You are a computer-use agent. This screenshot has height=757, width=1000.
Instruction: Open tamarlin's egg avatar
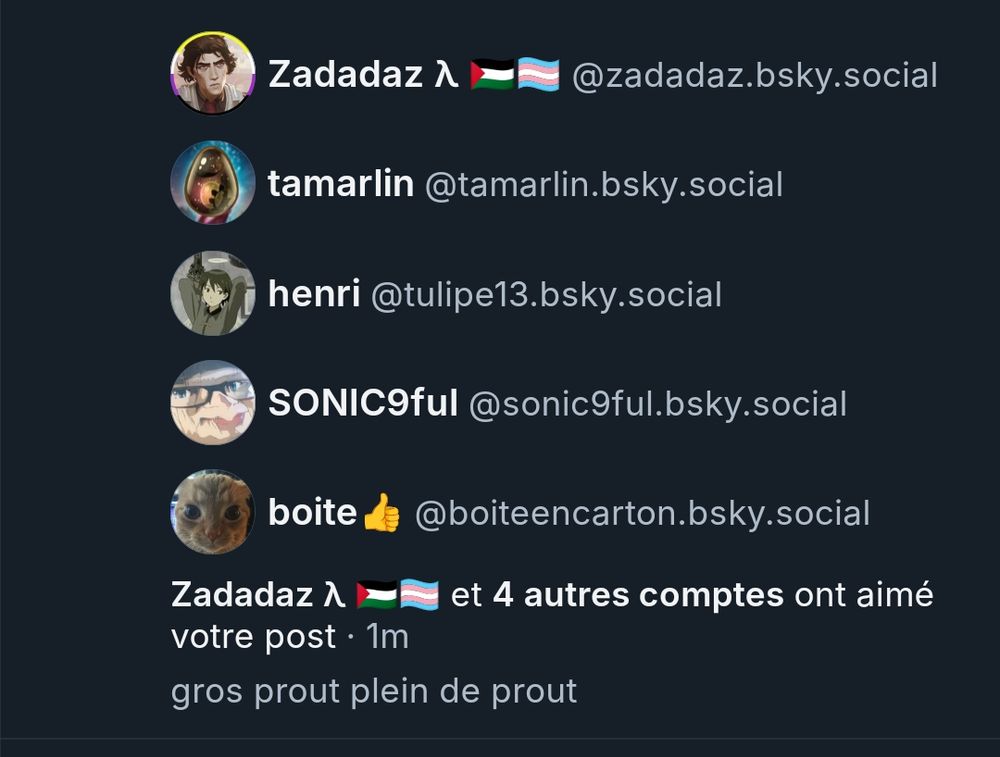(x=213, y=183)
